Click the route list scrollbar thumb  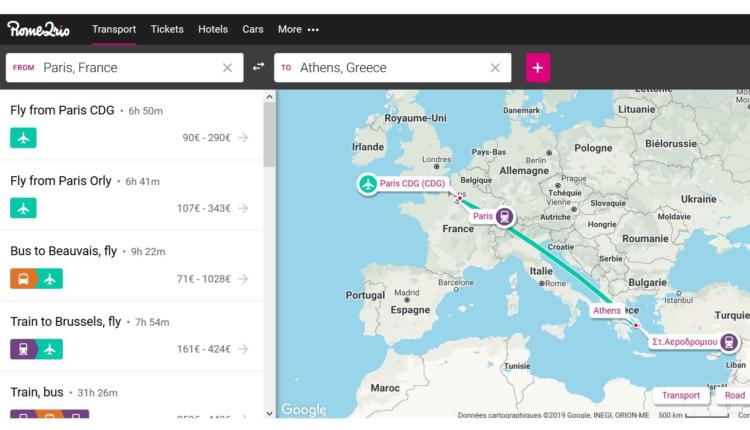269,135
